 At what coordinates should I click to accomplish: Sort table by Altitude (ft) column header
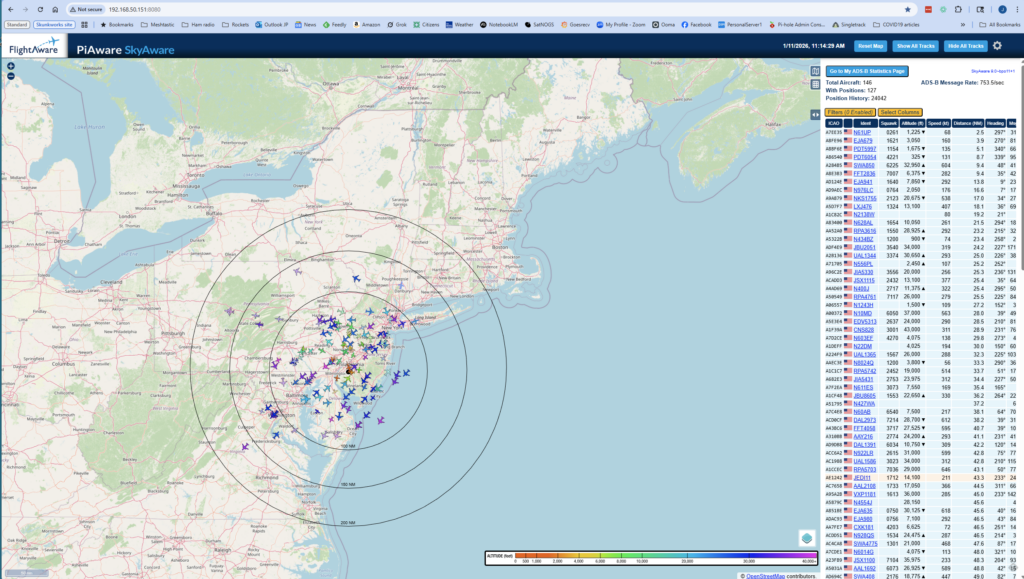pyautogui.click(x=913, y=123)
